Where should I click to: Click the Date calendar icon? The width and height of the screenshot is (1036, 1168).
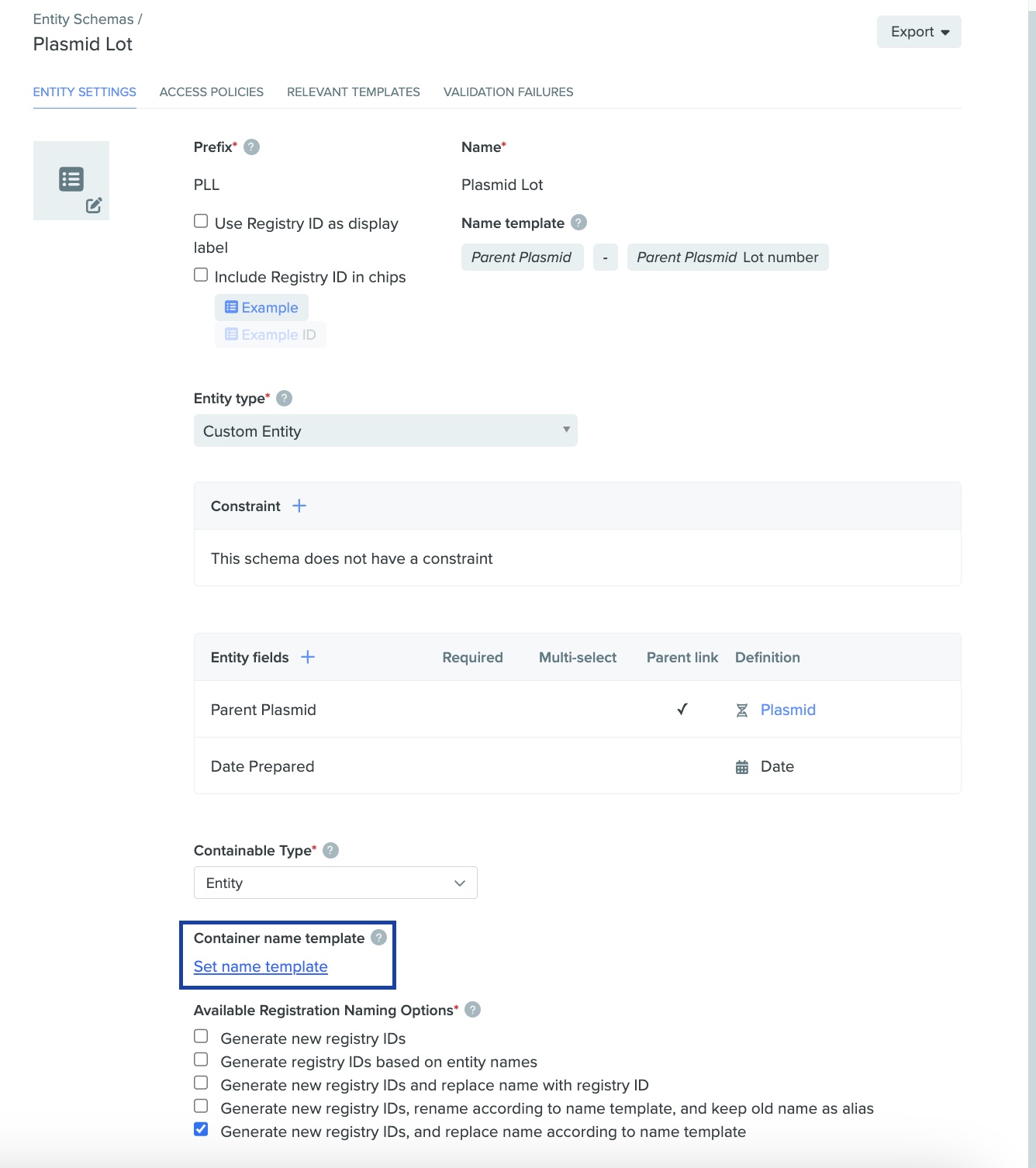pos(742,767)
